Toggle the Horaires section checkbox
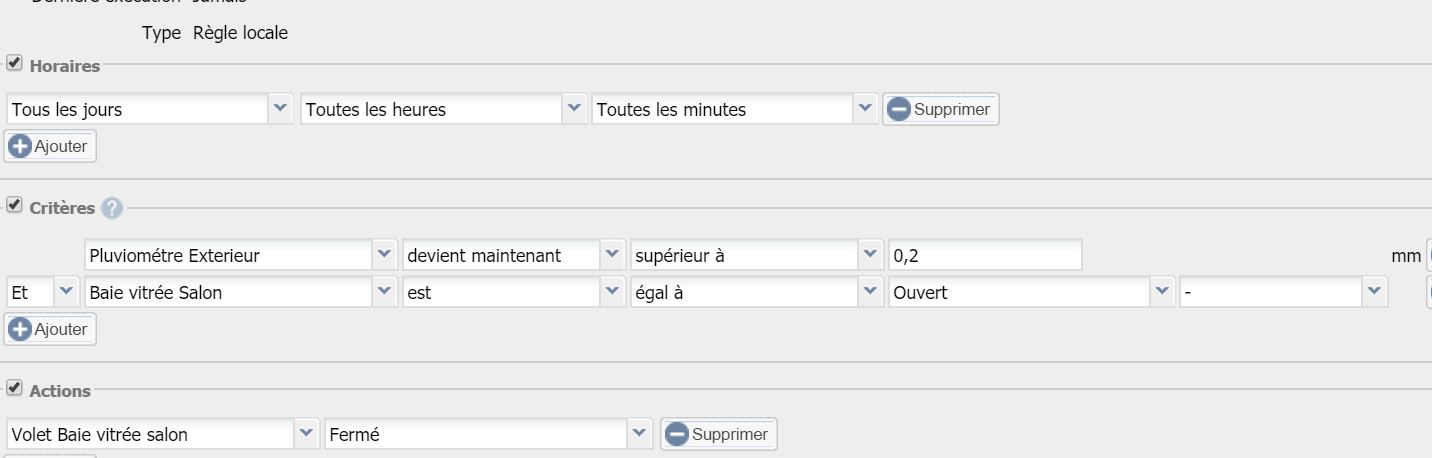1432x458 pixels. click(14, 64)
